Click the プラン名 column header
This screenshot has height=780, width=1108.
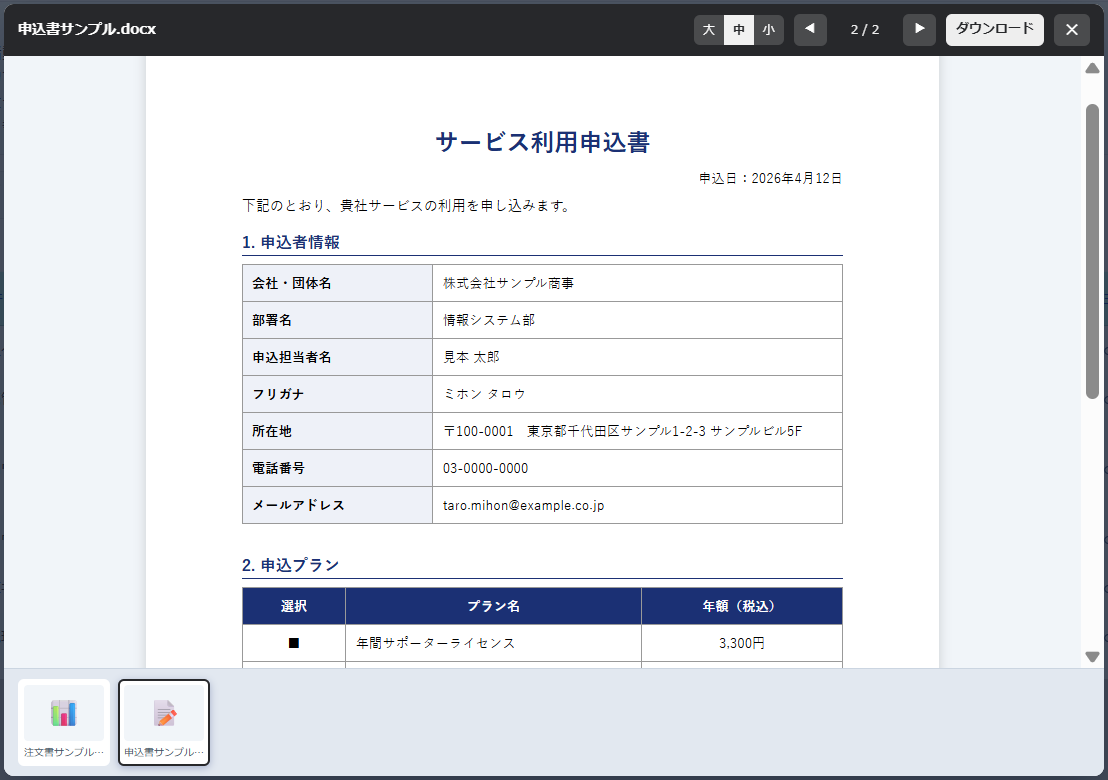point(493,606)
